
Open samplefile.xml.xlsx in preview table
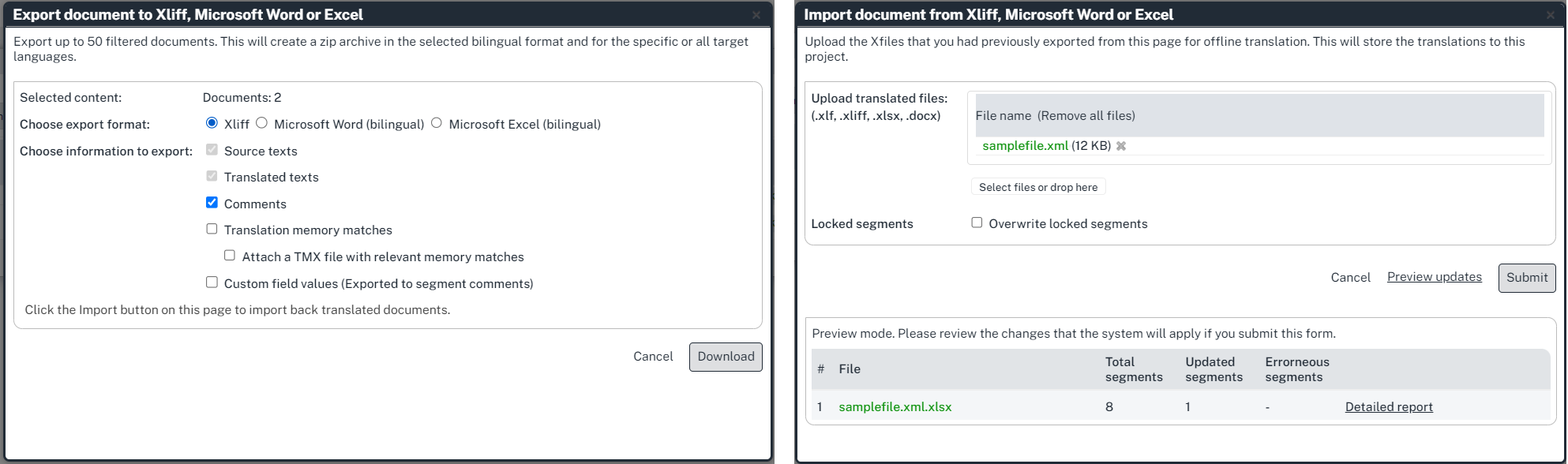(x=895, y=407)
